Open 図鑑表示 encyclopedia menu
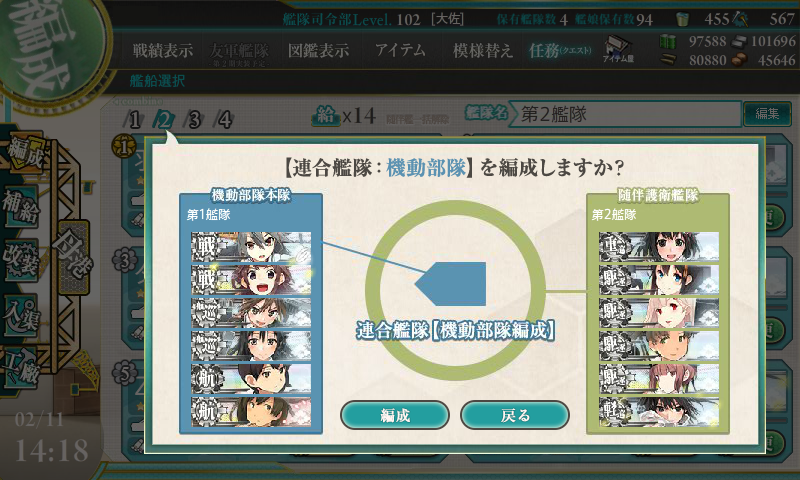The height and width of the screenshot is (480, 800). pyautogui.click(x=318, y=50)
